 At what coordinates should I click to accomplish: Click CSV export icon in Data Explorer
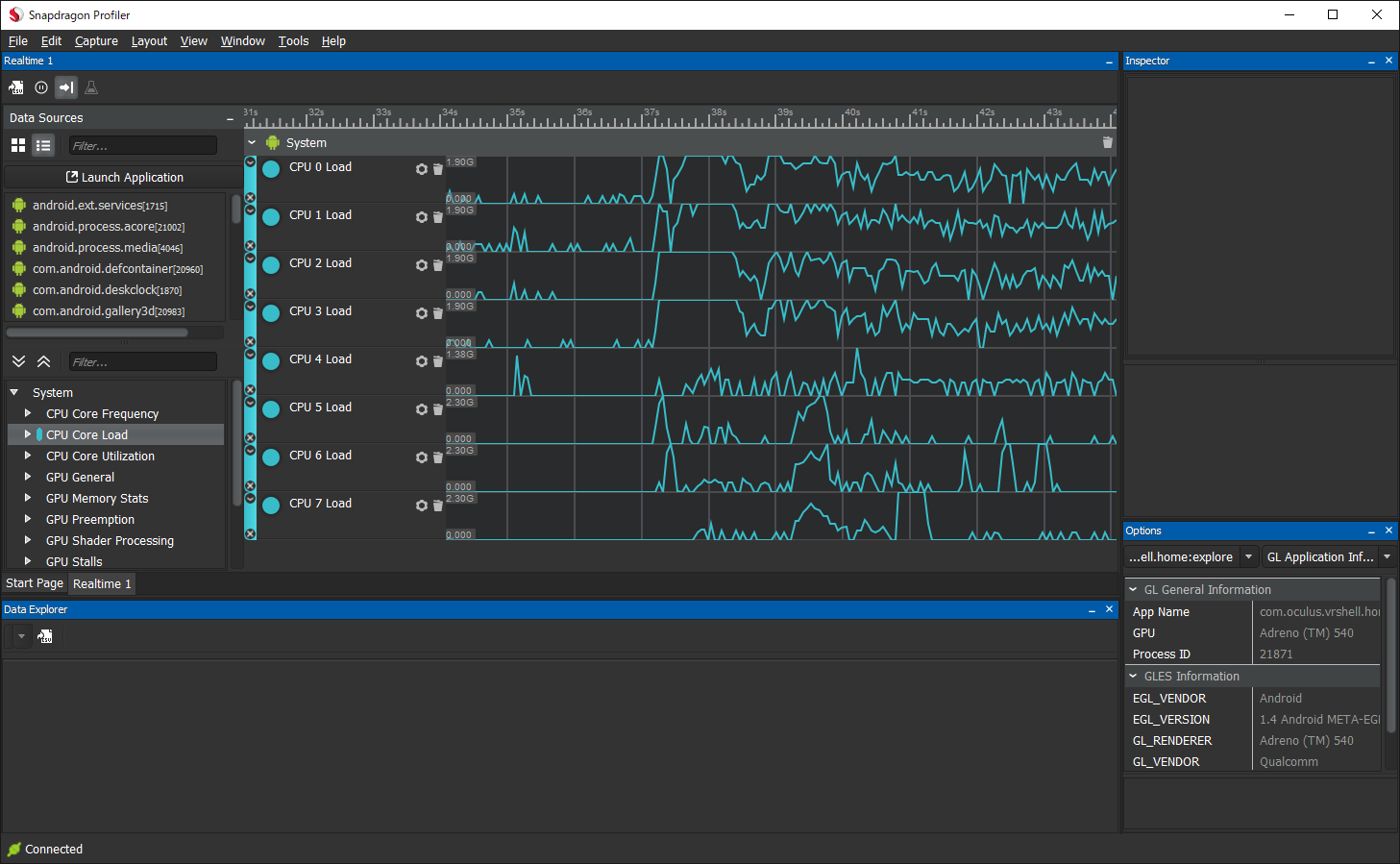click(x=45, y=636)
